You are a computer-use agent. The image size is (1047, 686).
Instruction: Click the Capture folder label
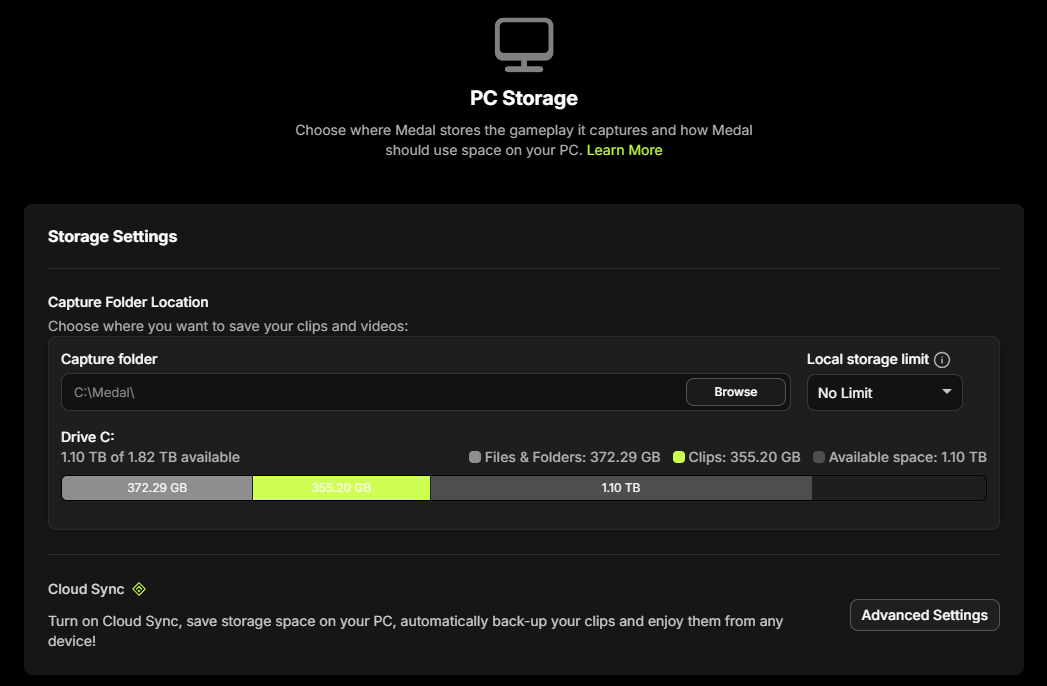click(109, 359)
